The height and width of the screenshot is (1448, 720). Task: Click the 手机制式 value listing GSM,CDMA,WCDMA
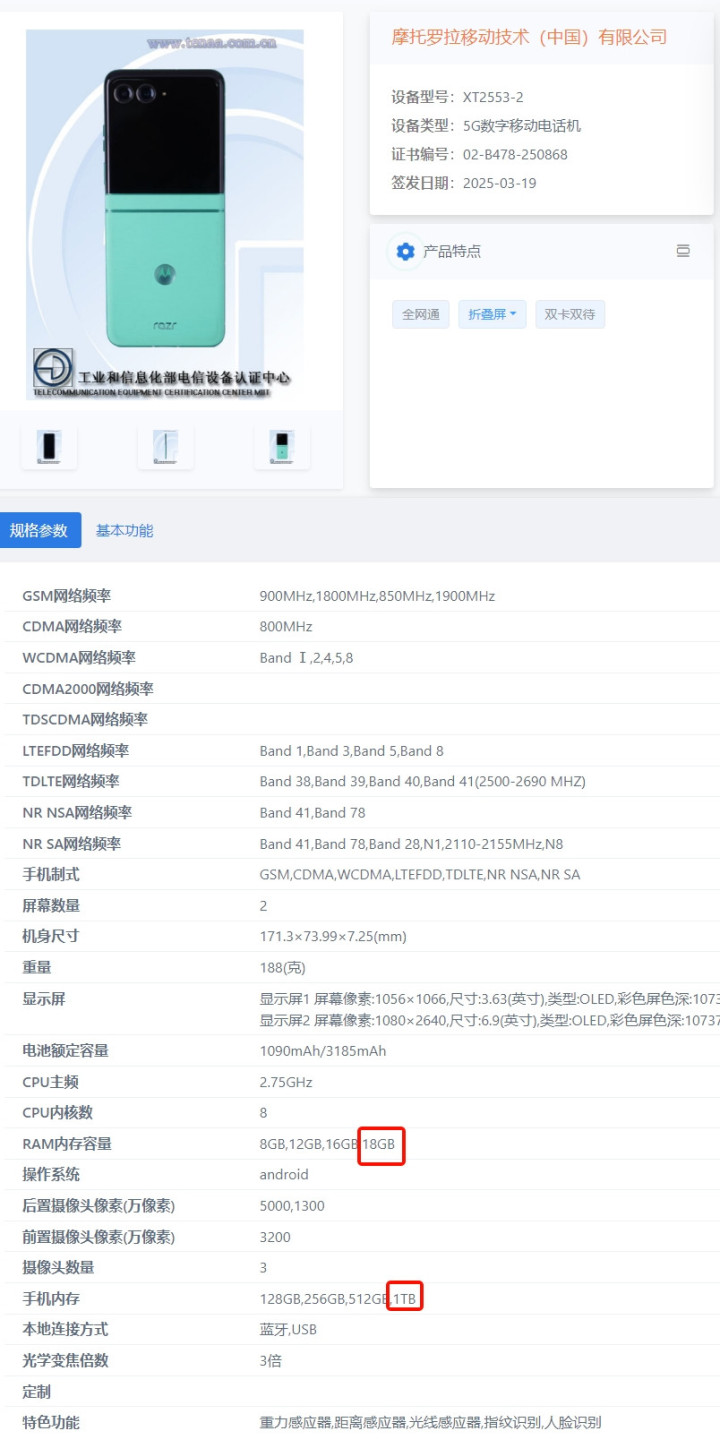[420, 875]
